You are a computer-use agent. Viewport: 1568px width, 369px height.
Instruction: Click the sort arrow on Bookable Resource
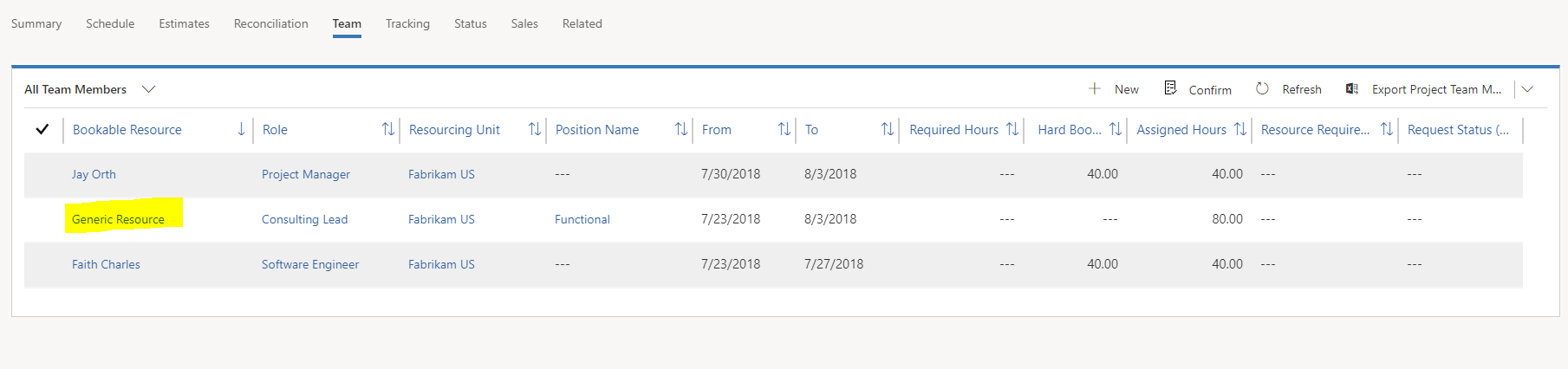[241, 130]
